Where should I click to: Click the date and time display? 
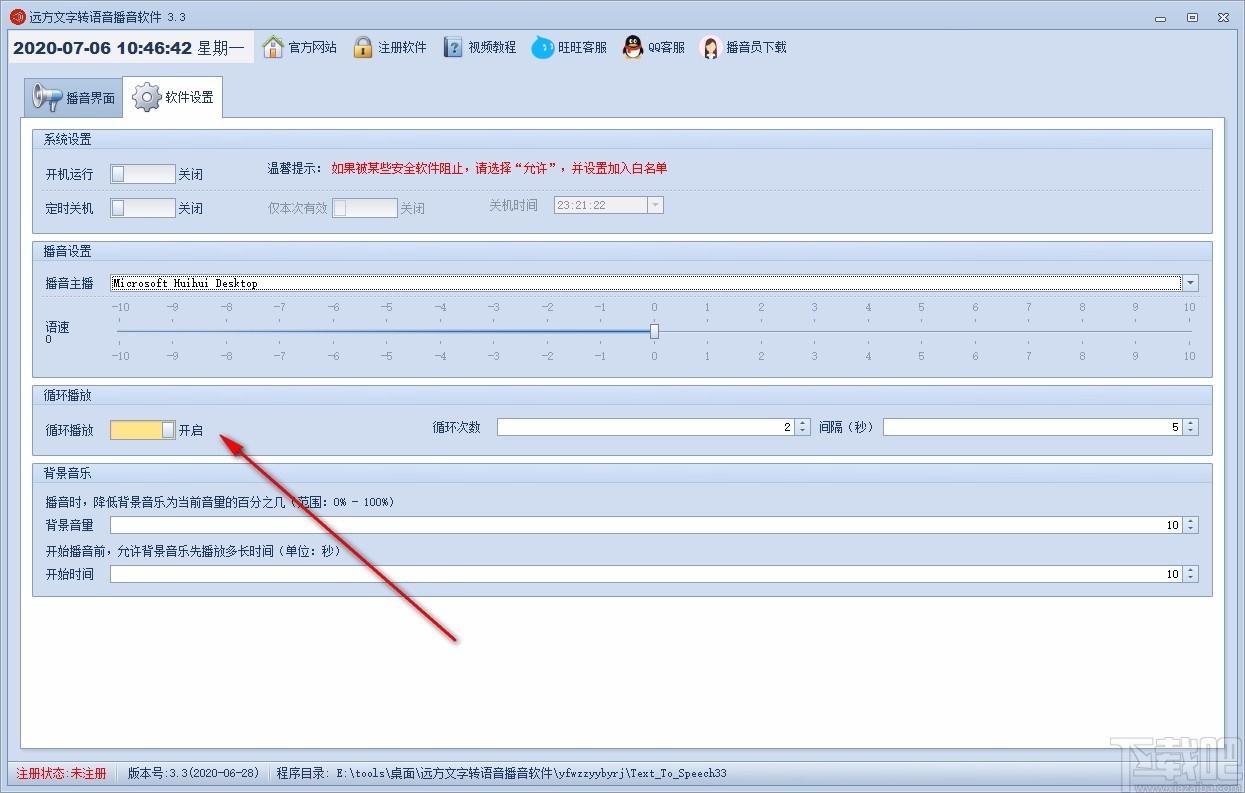[129, 47]
